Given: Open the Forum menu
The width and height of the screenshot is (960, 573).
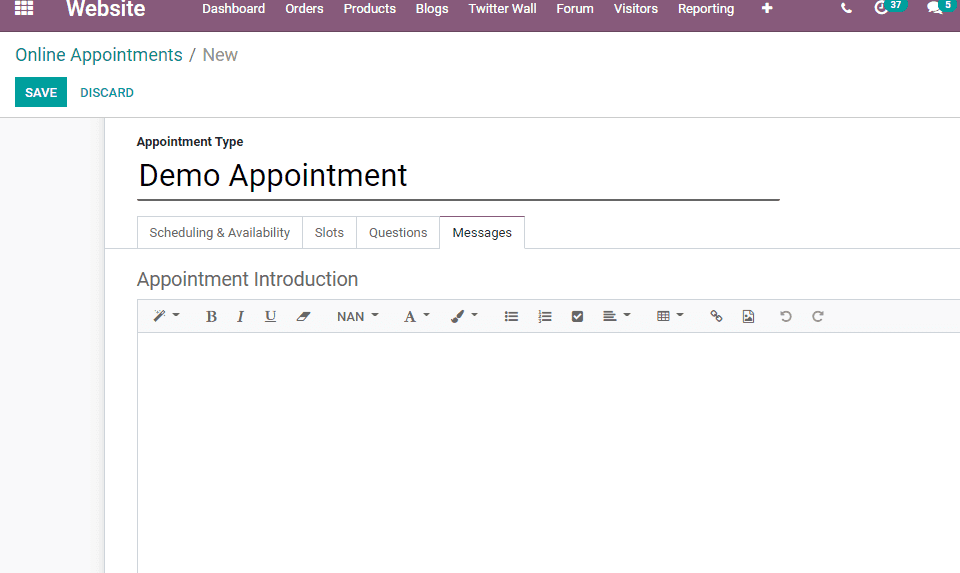Looking at the screenshot, I should click(x=575, y=9).
